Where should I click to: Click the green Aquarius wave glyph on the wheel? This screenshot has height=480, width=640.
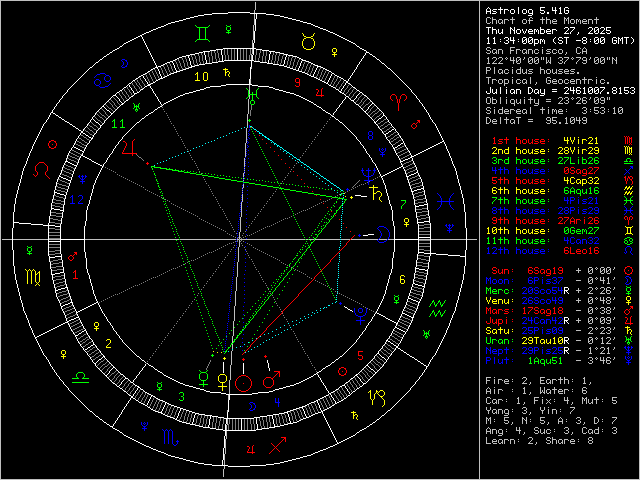click(x=438, y=309)
